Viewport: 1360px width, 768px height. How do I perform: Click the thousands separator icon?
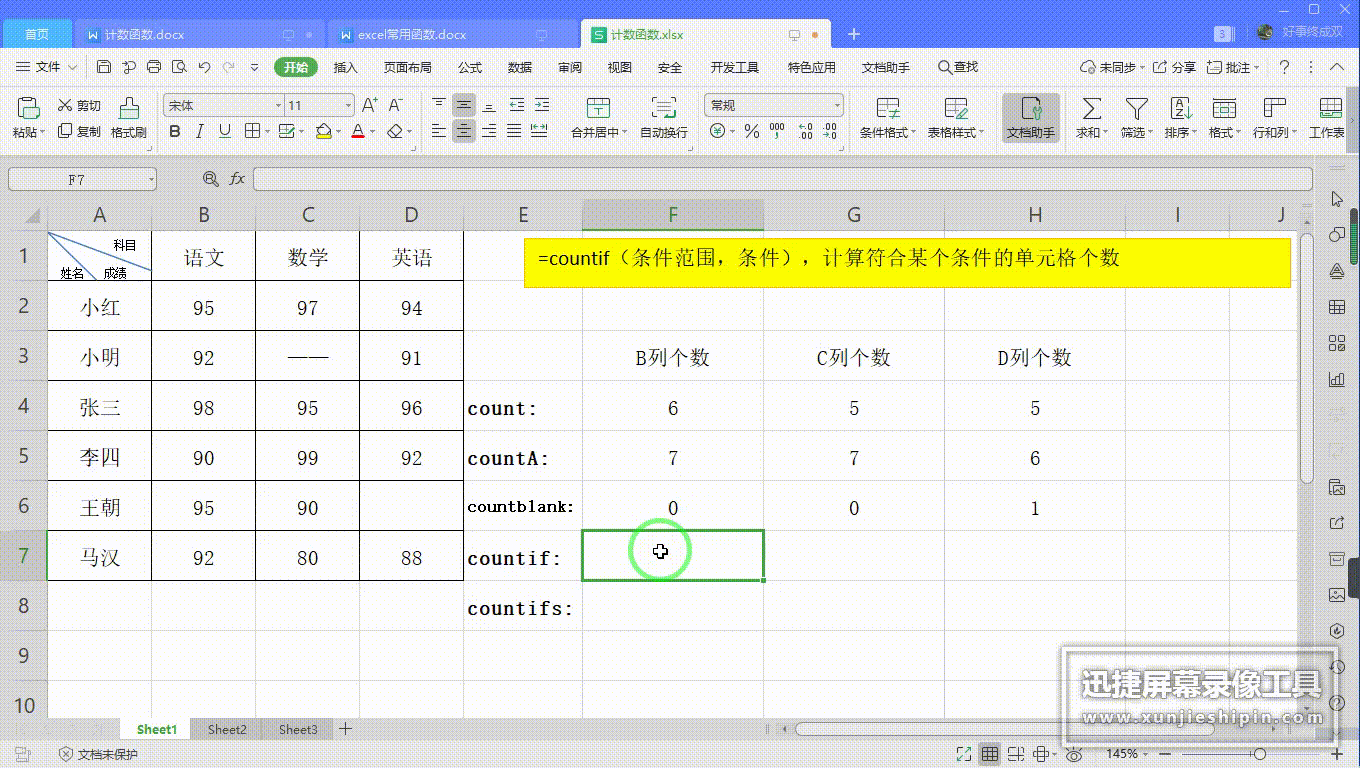pos(778,131)
